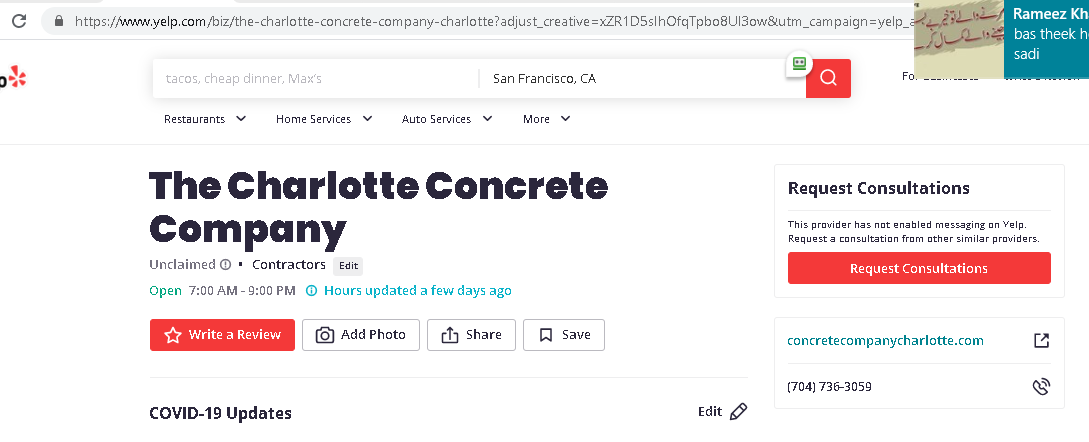Click the Add Photo button

click(361, 335)
